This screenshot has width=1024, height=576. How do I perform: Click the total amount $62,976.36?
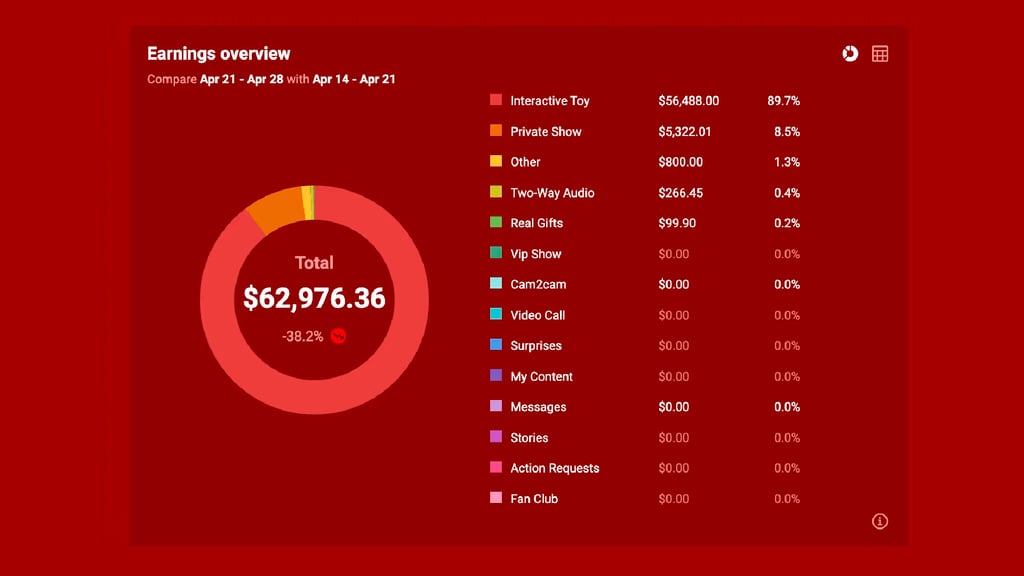coord(314,298)
